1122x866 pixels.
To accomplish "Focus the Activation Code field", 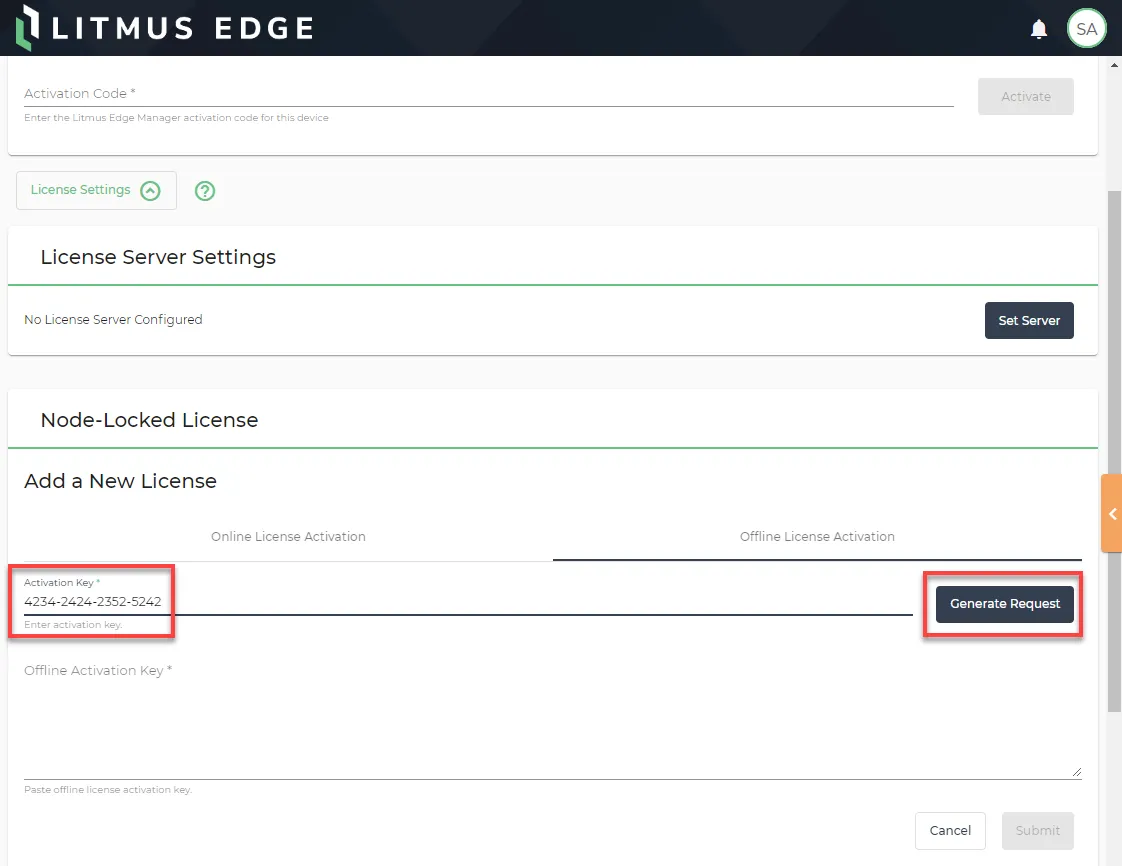I will point(489,94).
